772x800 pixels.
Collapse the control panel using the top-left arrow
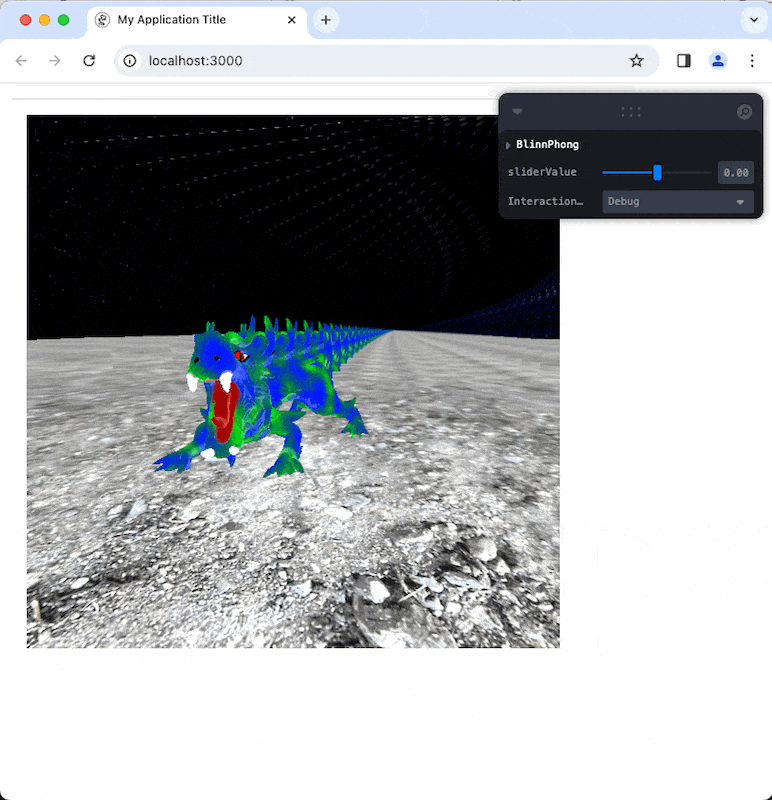(517, 112)
